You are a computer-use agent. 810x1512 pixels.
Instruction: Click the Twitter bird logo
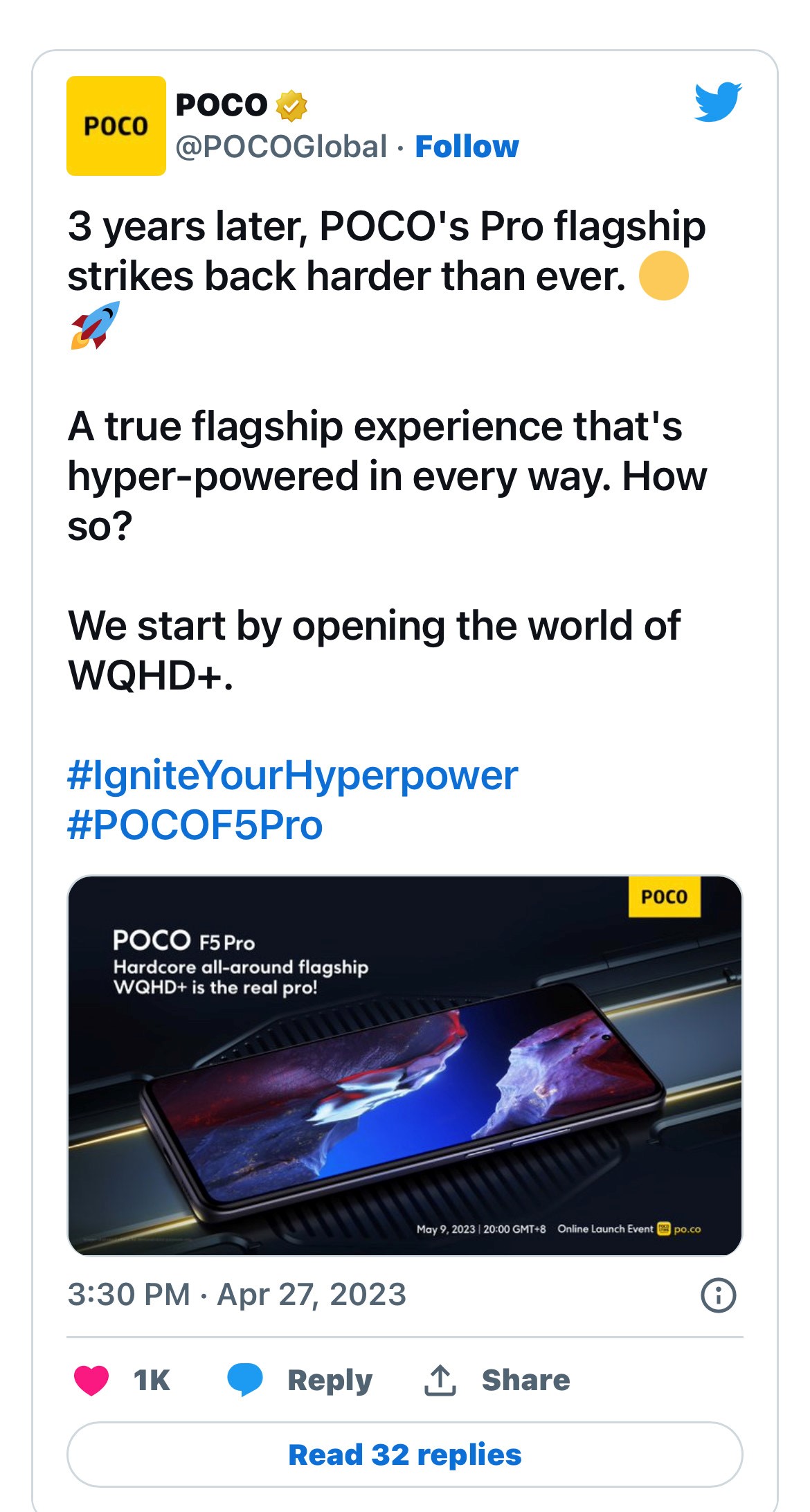pyautogui.click(x=718, y=102)
